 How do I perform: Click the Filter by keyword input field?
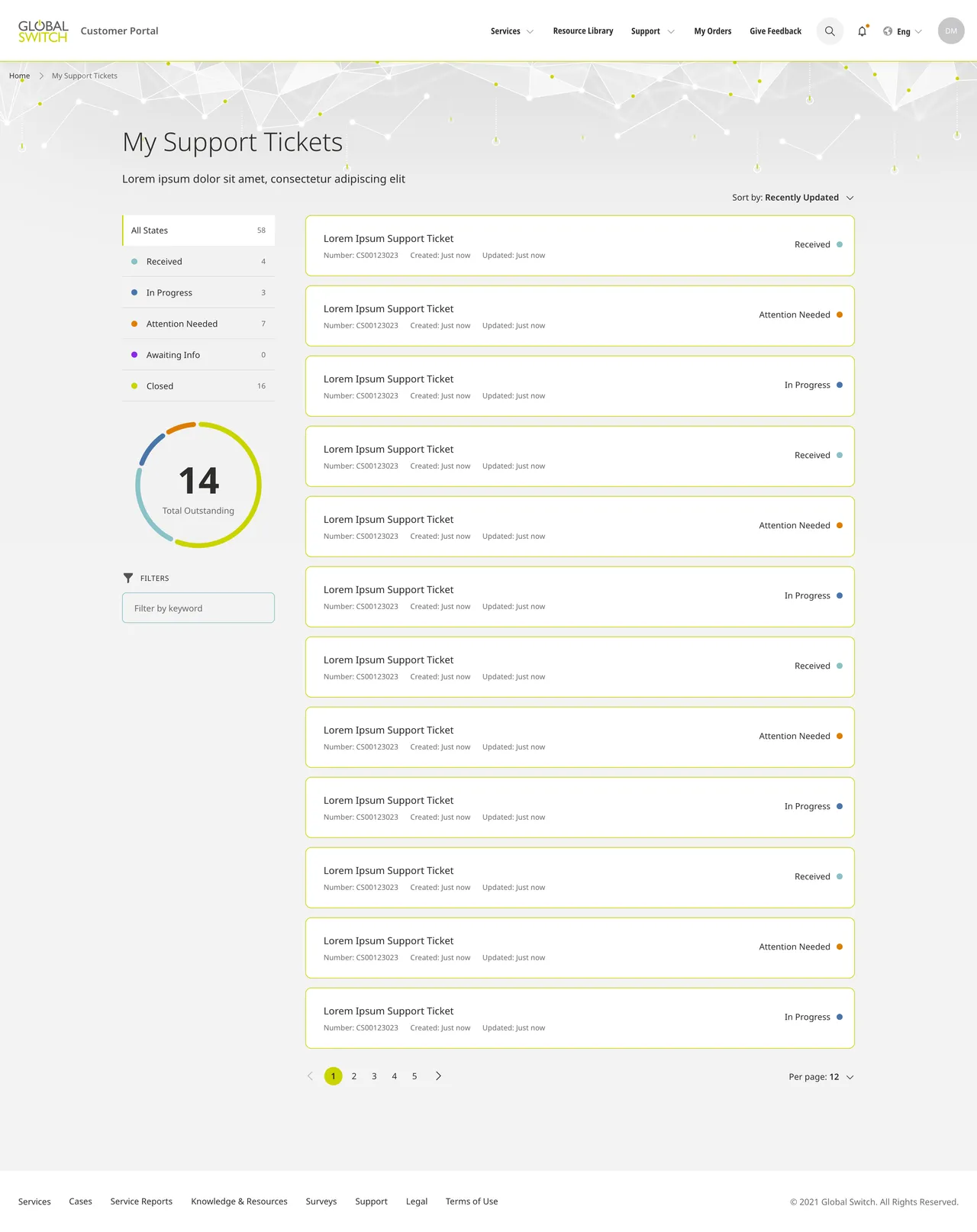click(198, 608)
